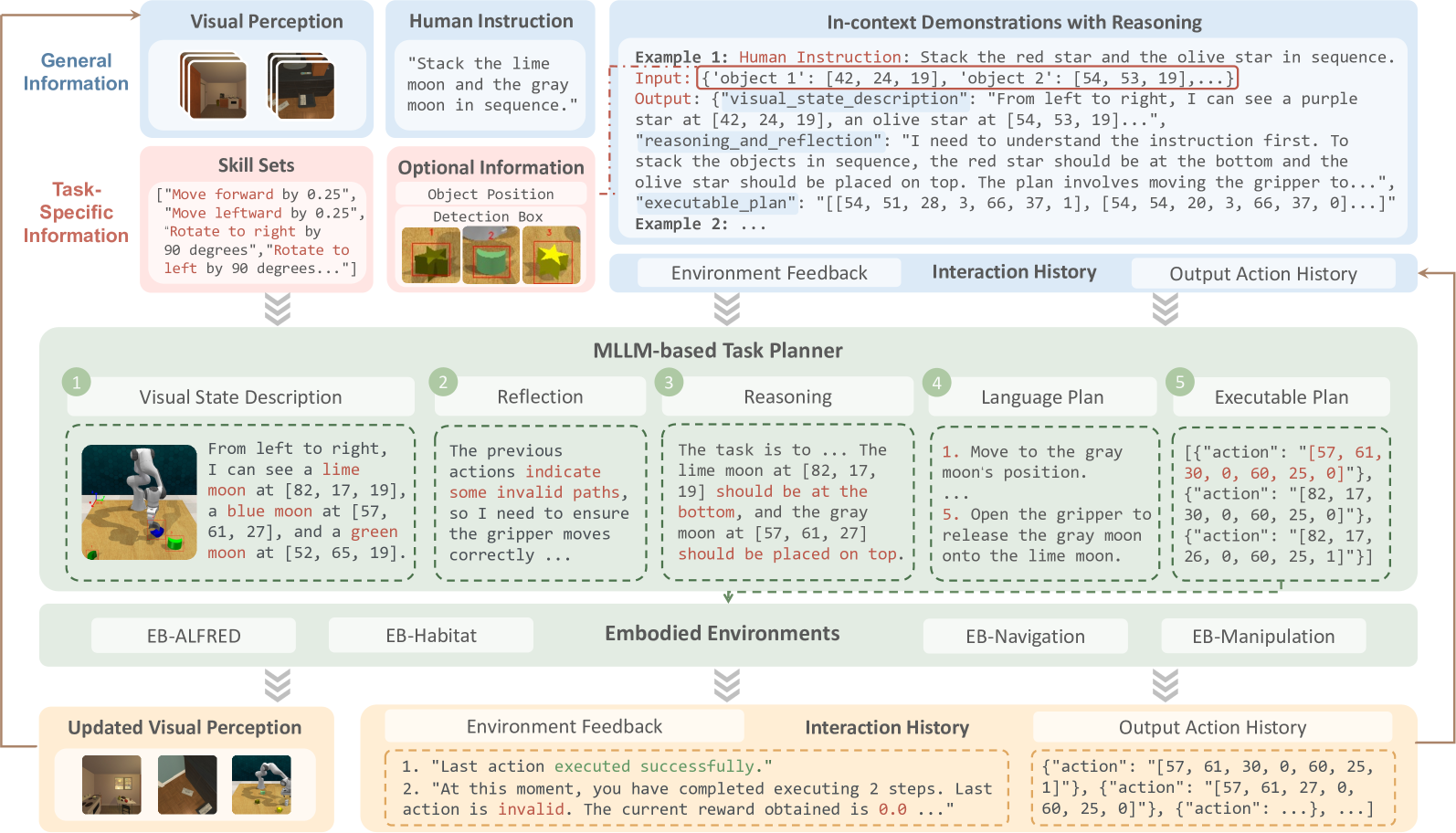Click the MLLM-based Task Planner title
Image resolution: width=1456 pixels, height=833 pixels.
(x=718, y=351)
